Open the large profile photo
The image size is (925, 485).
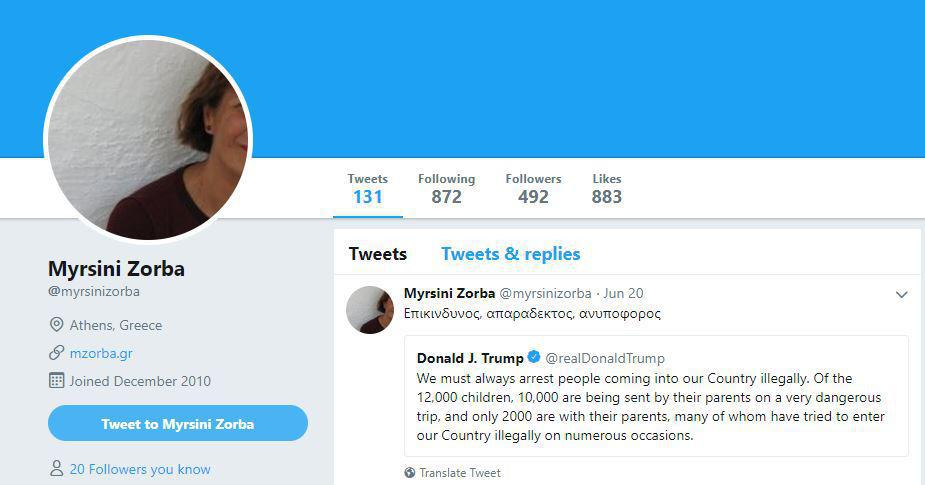click(148, 140)
